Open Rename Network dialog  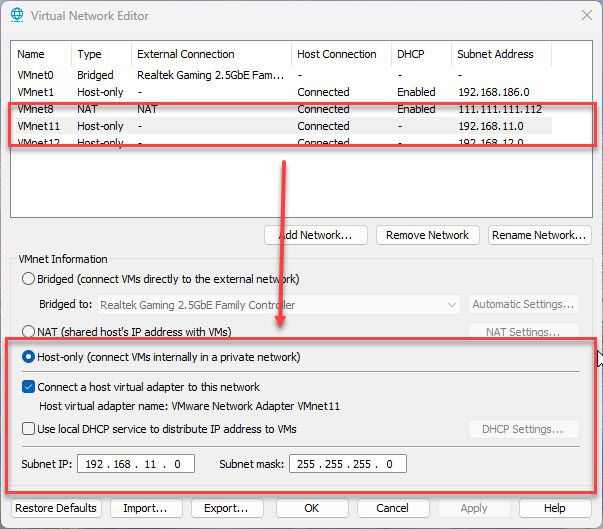point(540,235)
